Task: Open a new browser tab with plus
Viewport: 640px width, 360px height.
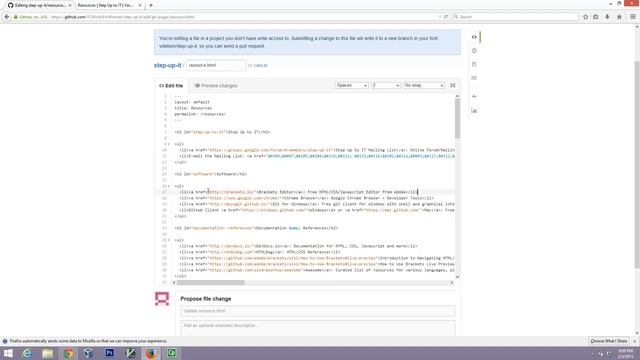Action: (151, 5)
